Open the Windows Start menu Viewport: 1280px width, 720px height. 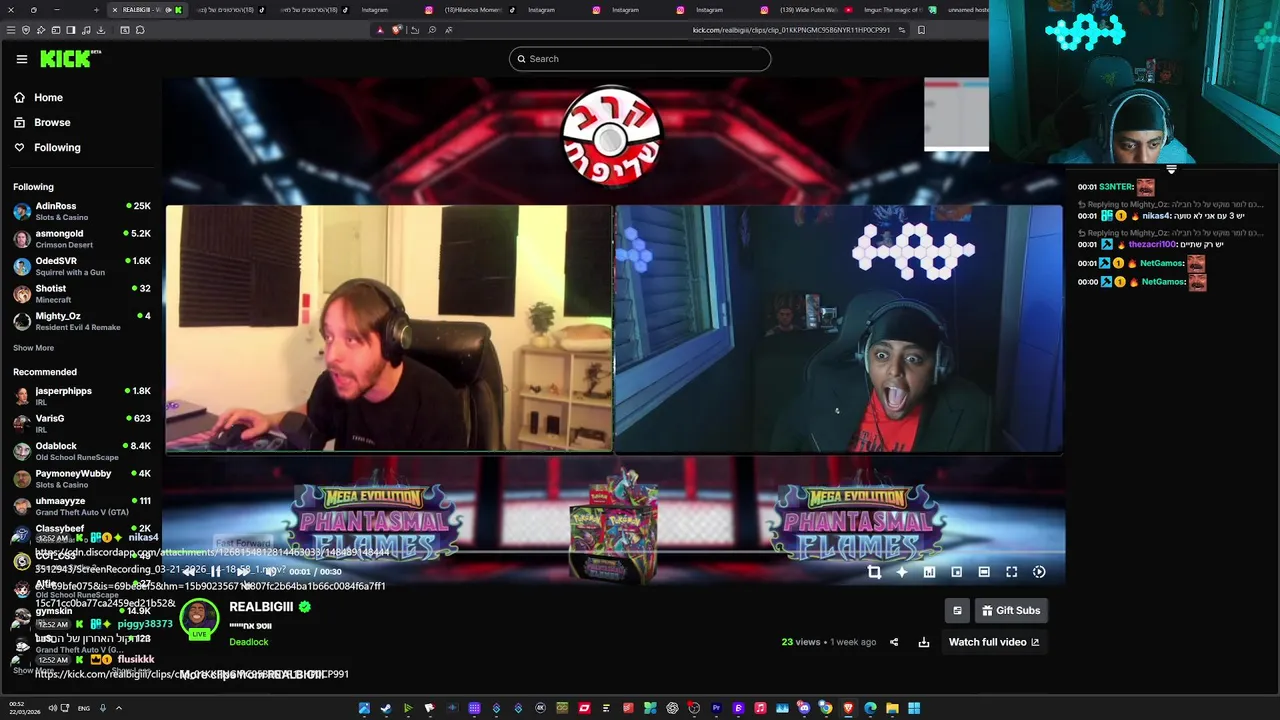pyautogui.click(x=914, y=708)
